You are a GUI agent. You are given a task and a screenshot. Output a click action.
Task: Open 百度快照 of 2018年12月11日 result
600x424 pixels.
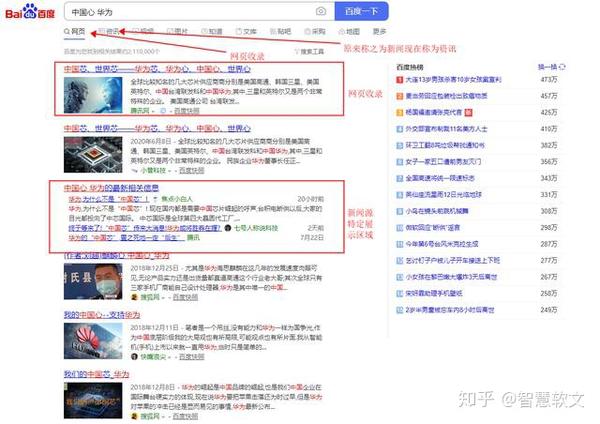192,357
